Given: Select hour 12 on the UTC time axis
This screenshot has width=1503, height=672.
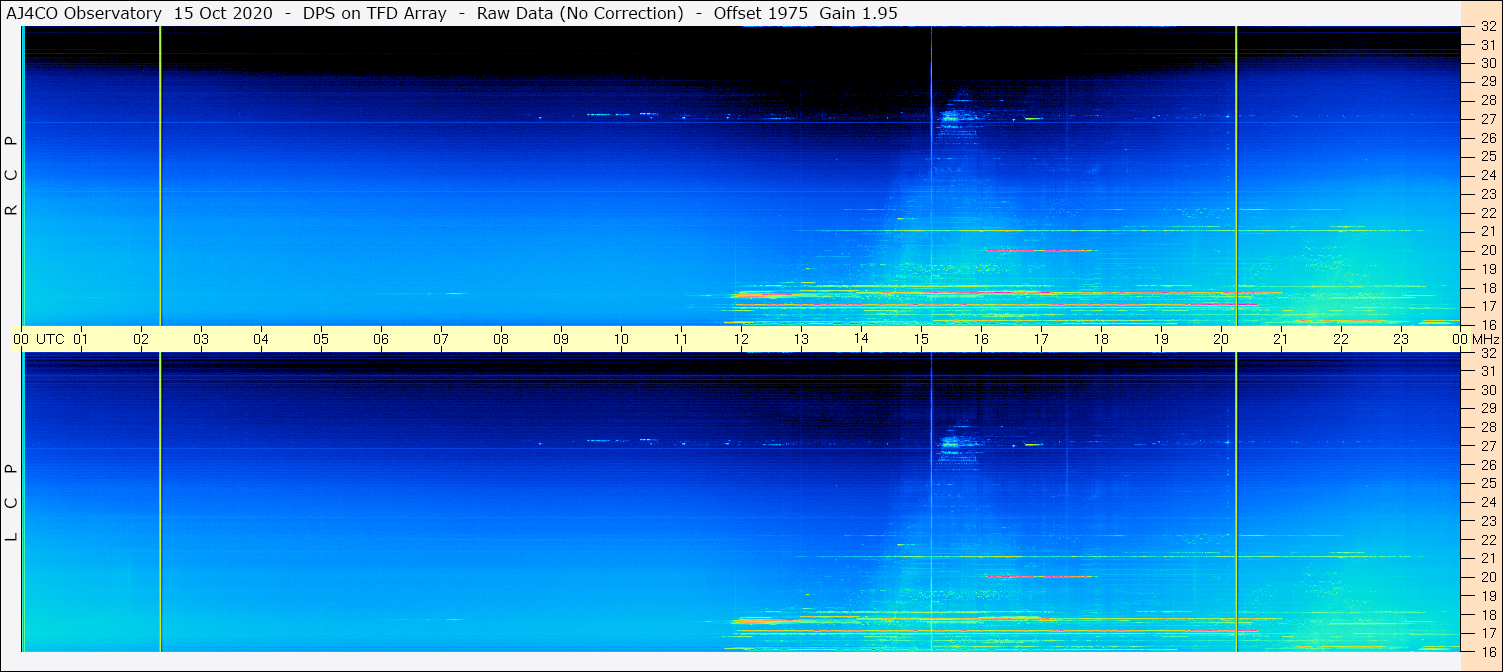Looking at the screenshot, I should (x=741, y=339).
